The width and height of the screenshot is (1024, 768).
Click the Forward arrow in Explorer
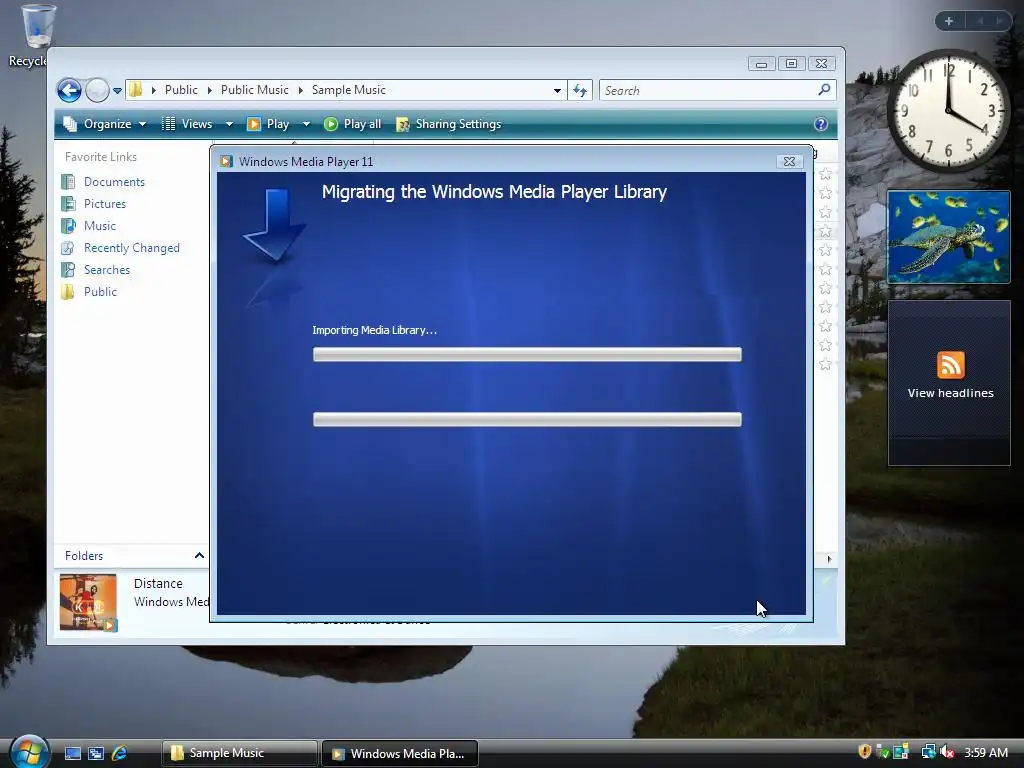click(97, 90)
